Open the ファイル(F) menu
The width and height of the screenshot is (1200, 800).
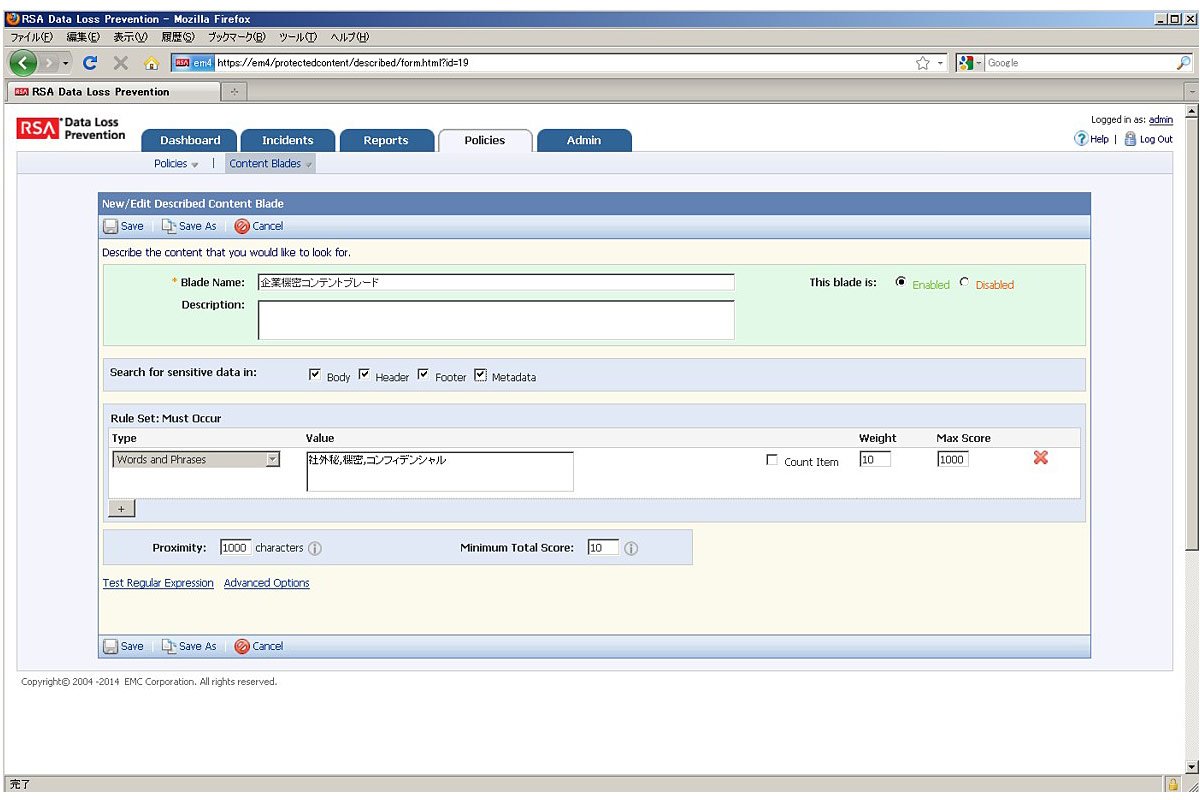coord(33,37)
